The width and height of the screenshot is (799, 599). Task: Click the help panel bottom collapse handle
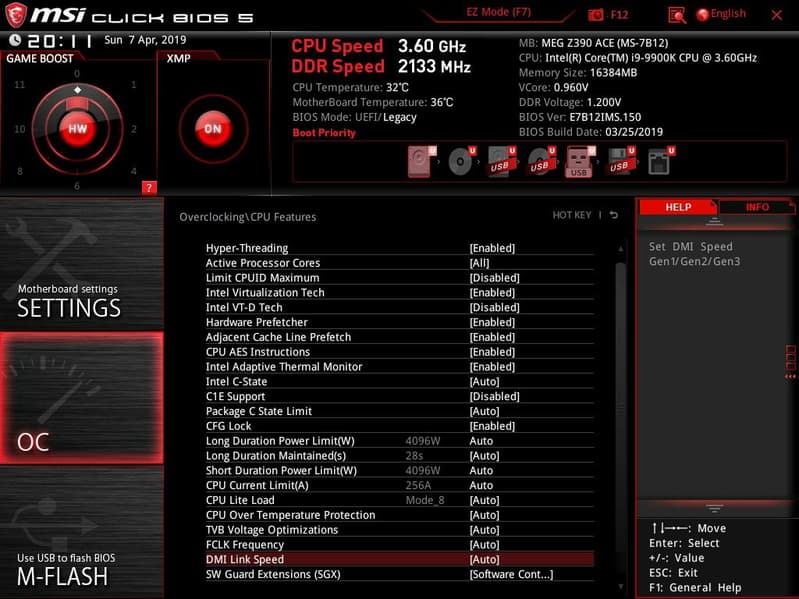click(714, 508)
